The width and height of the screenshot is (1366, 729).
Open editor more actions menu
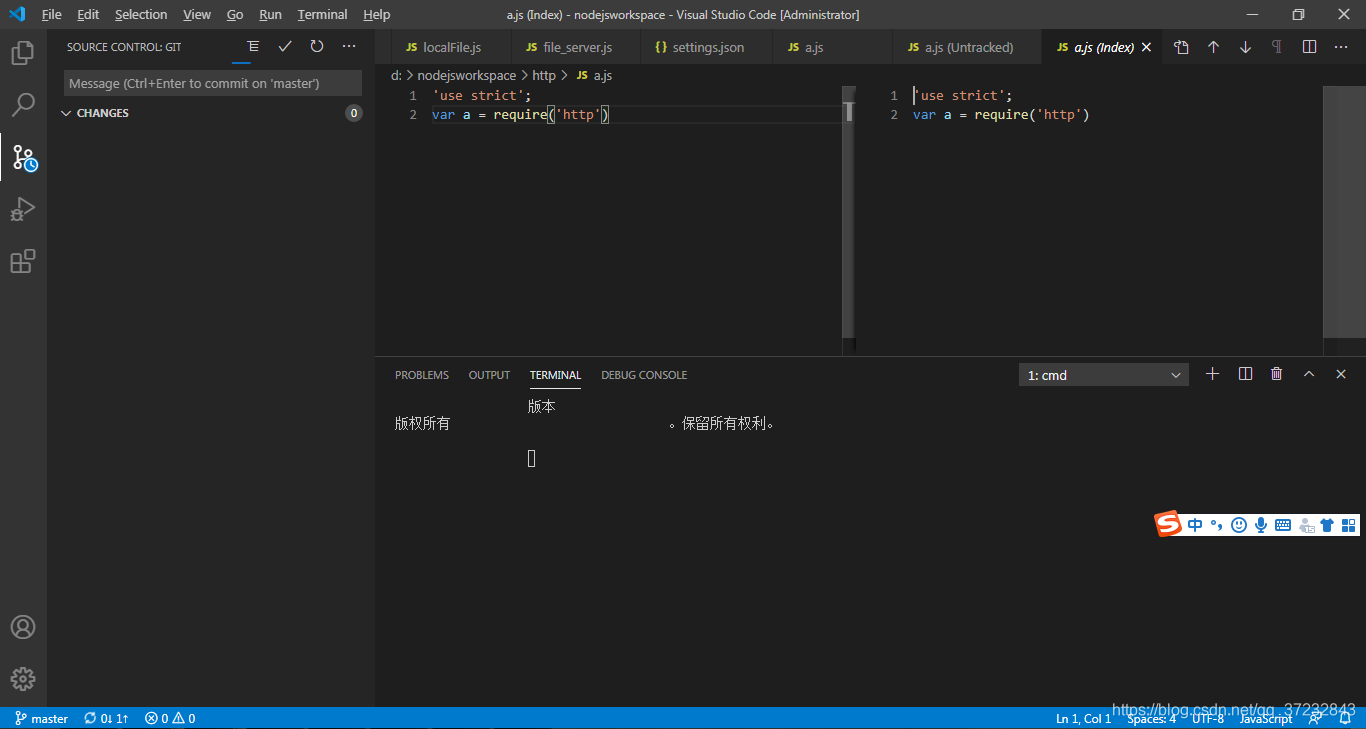[x=1341, y=47]
